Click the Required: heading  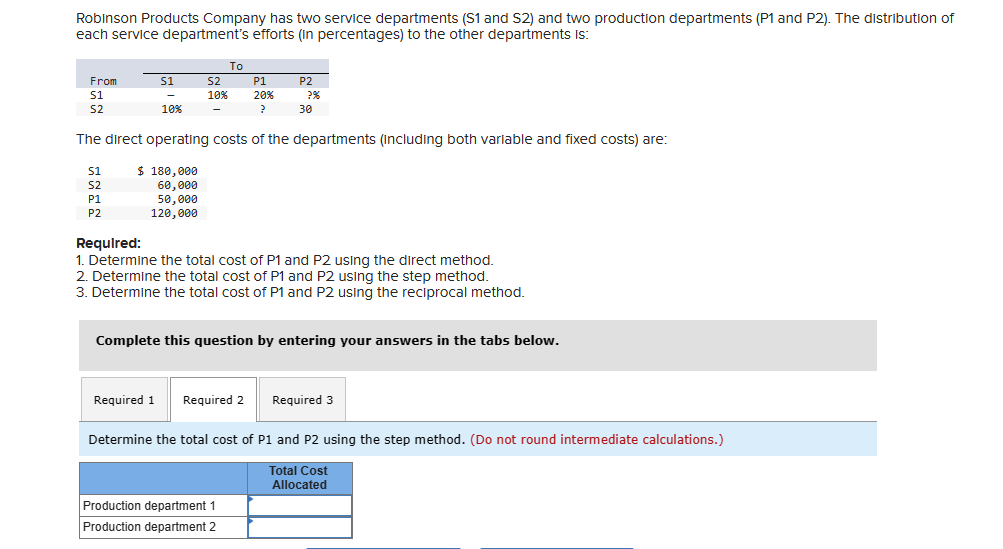click(x=109, y=243)
